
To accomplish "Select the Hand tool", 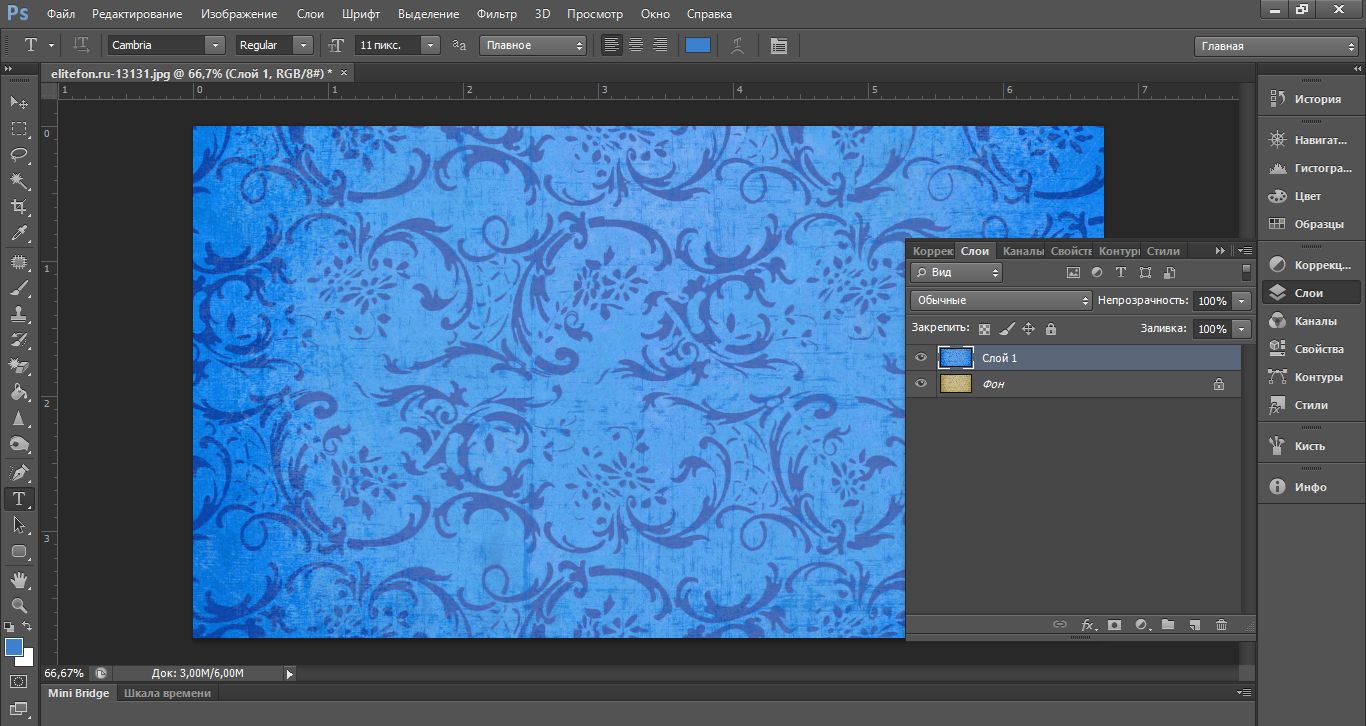I will 19,580.
